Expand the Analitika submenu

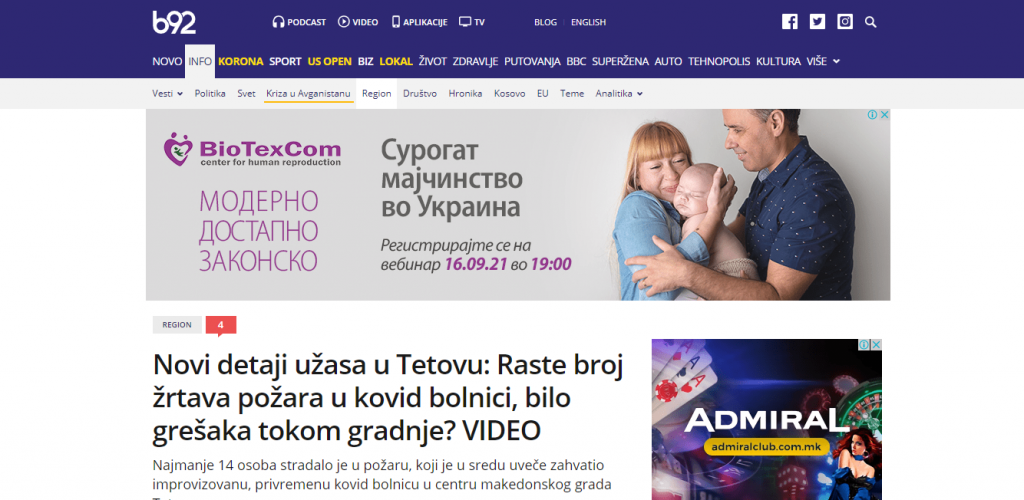(619, 93)
